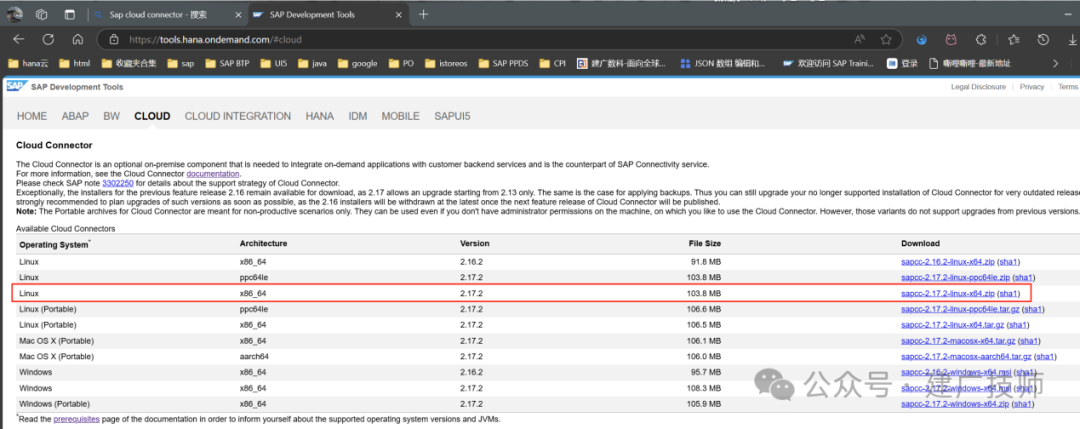Image resolution: width=1080 pixels, height=429 pixels.
Task: Open the google bookmark folder
Action: [x=357, y=63]
